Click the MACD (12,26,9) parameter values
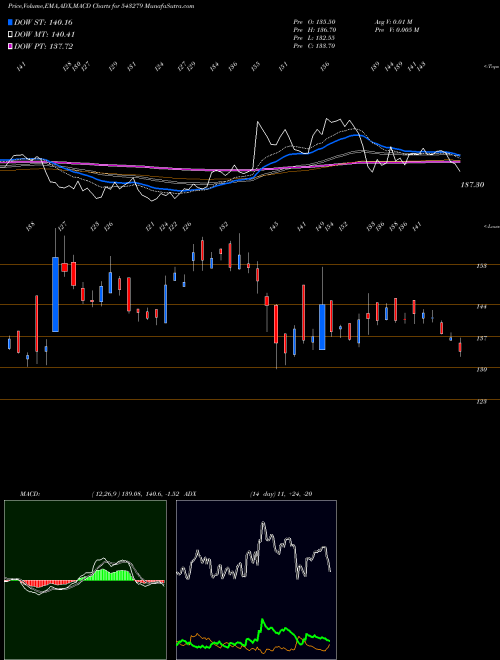 (x=136, y=494)
